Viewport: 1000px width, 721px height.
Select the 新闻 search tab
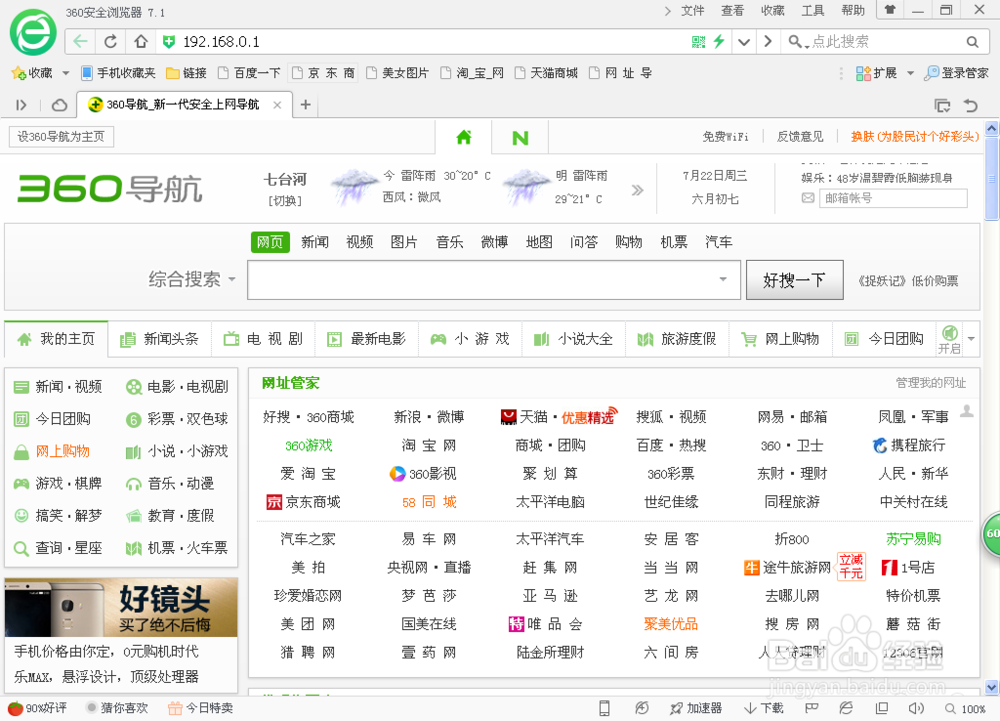pyautogui.click(x=315, y=242)
